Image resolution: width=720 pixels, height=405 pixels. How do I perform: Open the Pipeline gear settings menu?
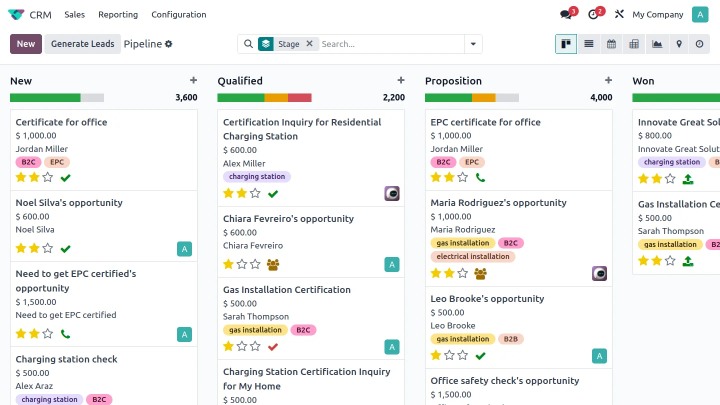click(x=169, y=44)
